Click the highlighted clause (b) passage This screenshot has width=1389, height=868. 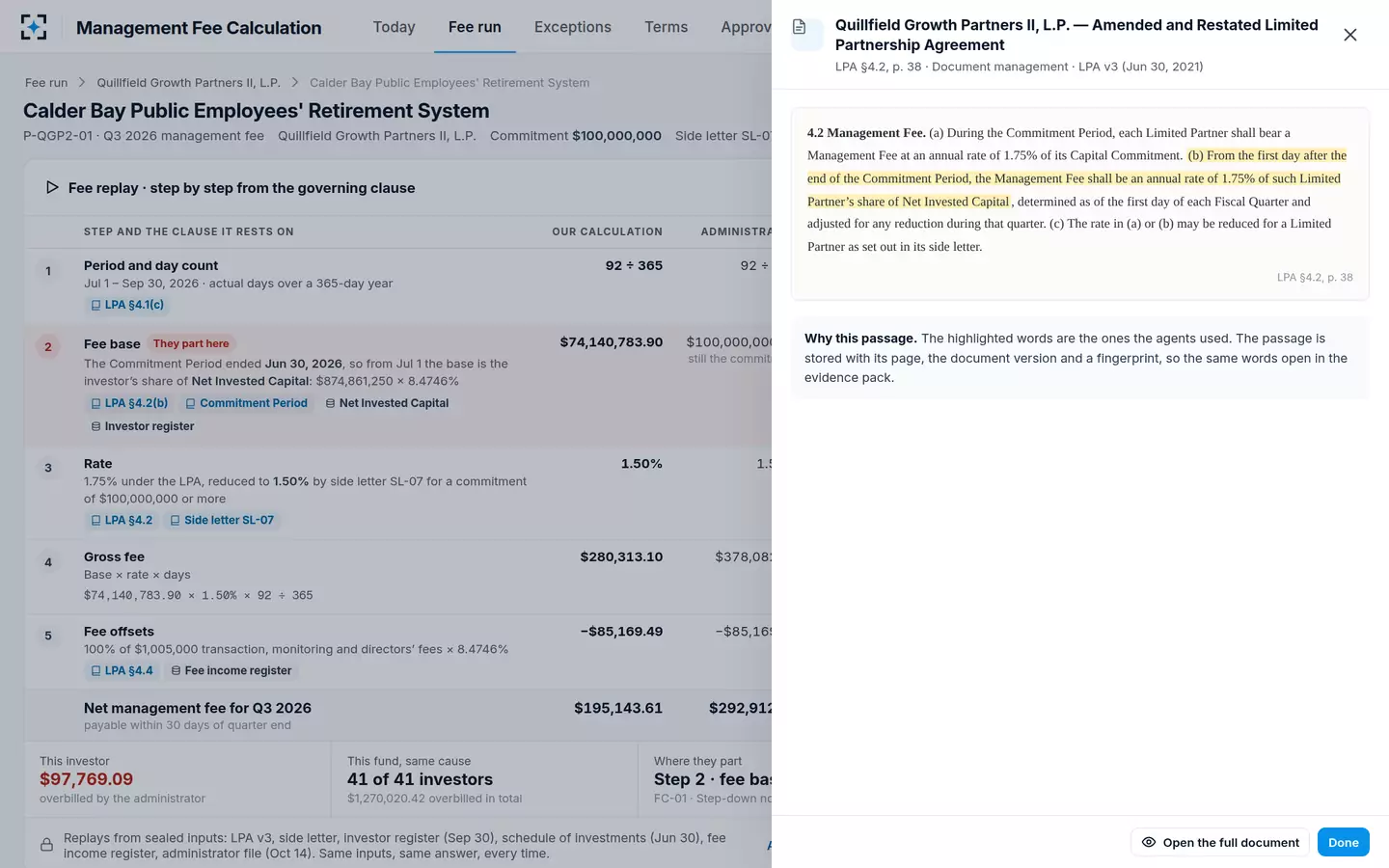click(1076, 178)
